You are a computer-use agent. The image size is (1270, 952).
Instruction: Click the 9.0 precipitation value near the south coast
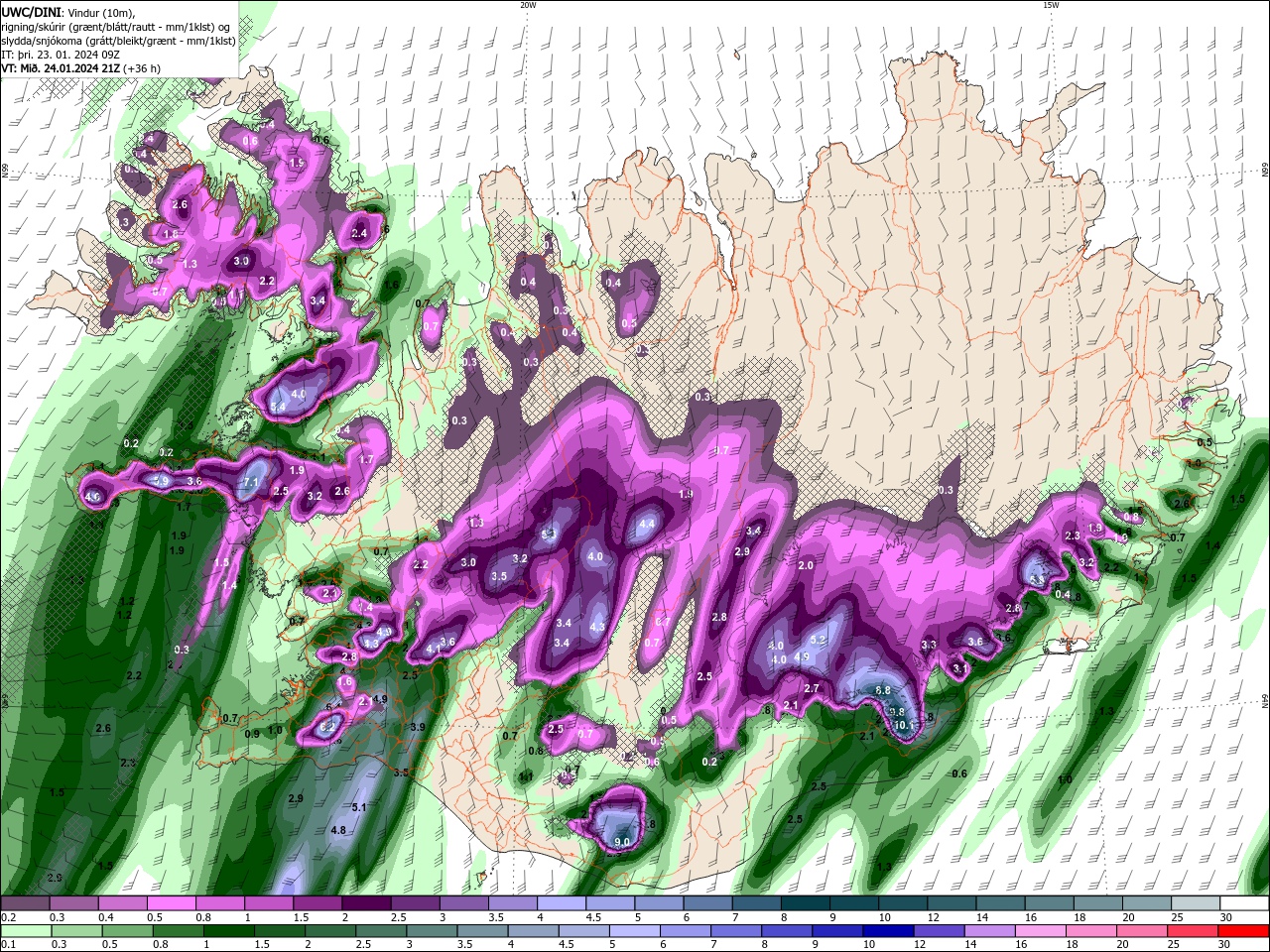(622, 842)
